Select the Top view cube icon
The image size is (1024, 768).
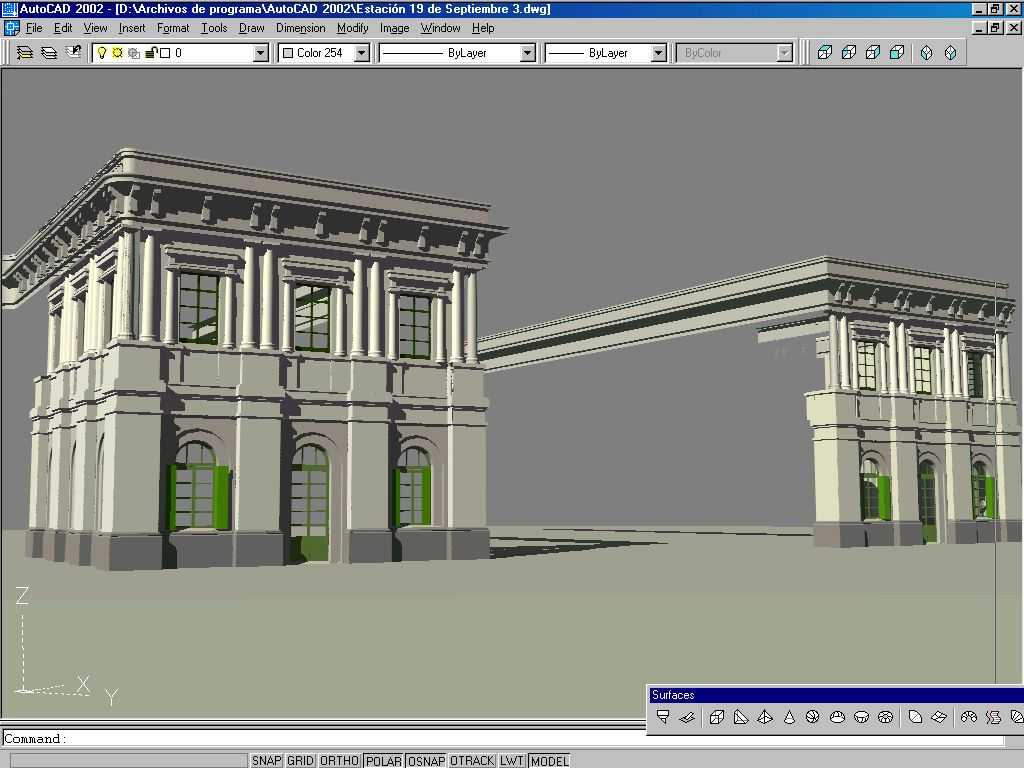[825, 53]
